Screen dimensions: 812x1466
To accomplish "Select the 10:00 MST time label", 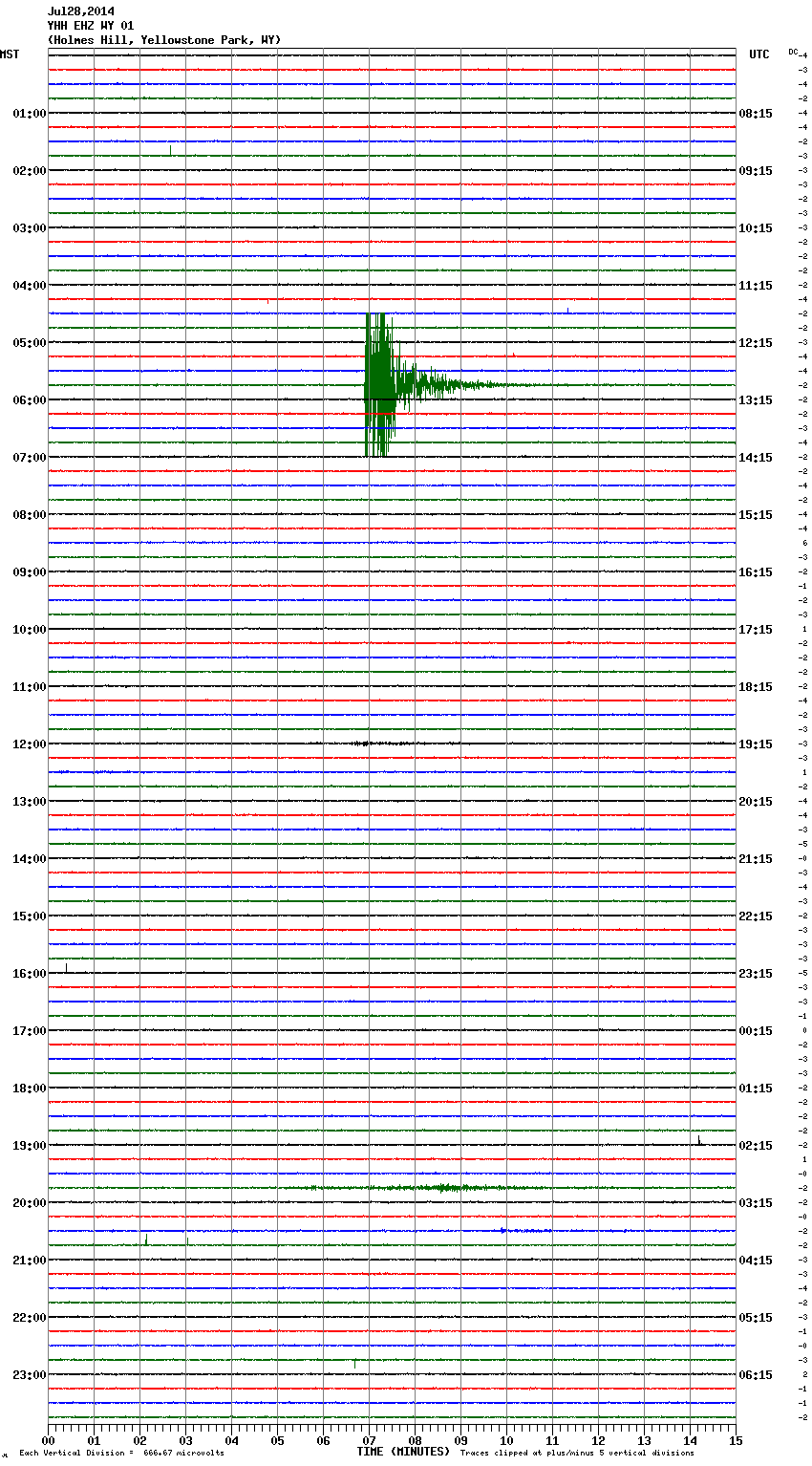I will click(30, 630).
